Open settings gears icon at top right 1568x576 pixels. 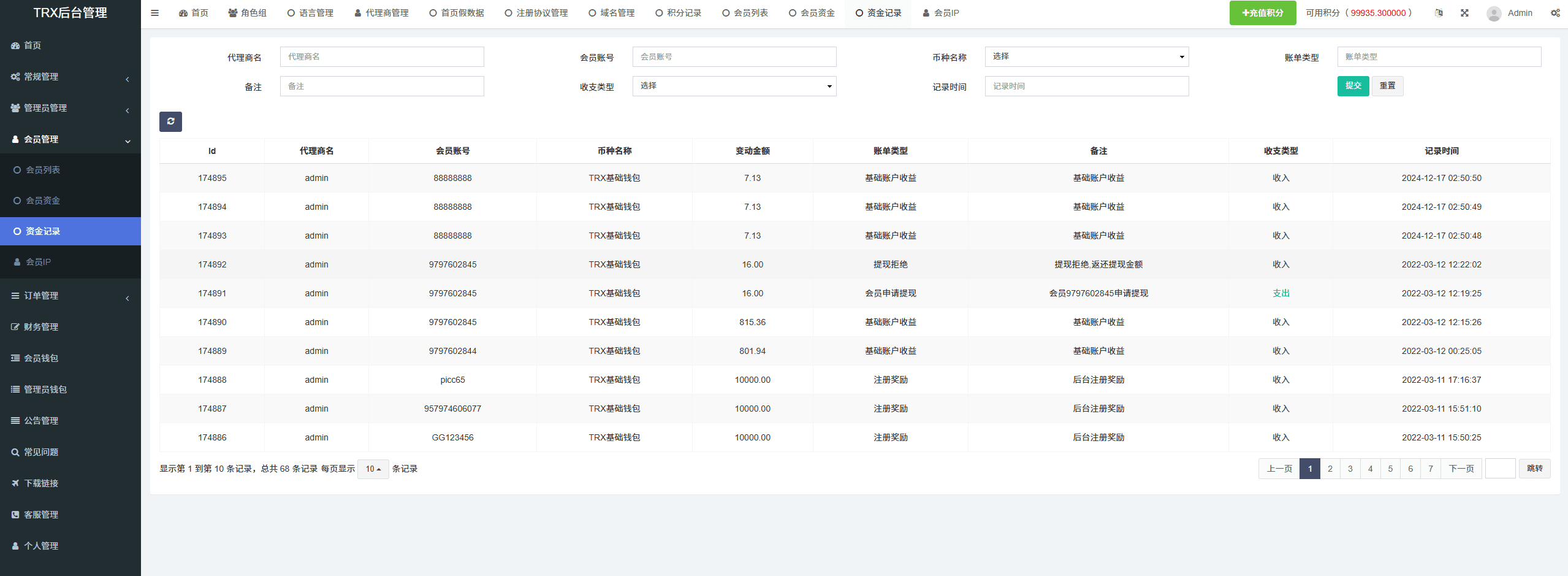pos(1555,13)
